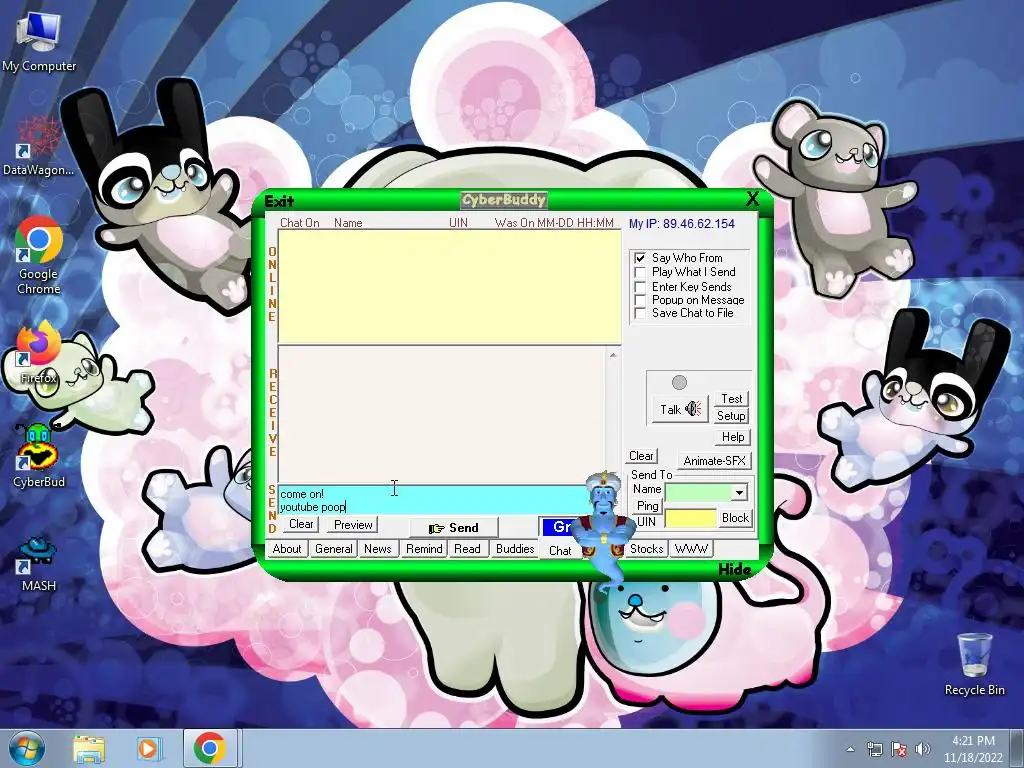1024x768 pixels.
Task: Click the Block button
Action: pyautogui.click(x=735, y=518)
